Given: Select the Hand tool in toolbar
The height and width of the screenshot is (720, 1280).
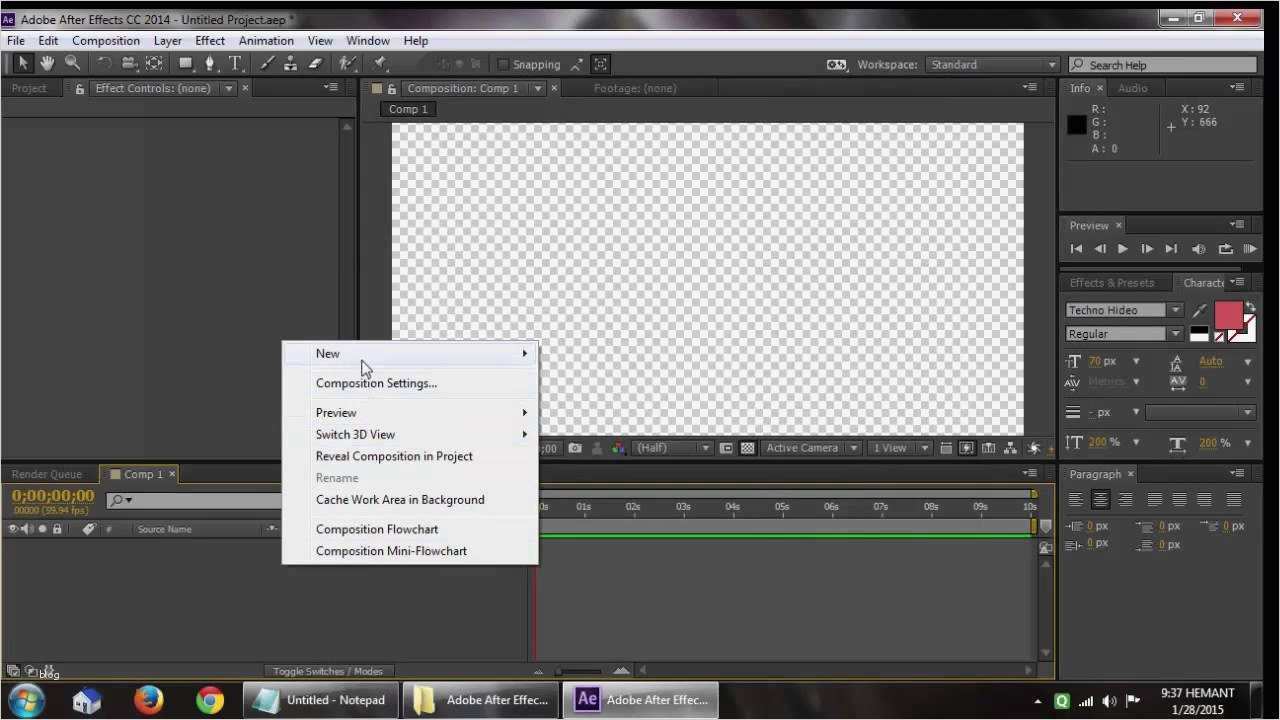Looking at the screenshot, I should (x=47, y=64).
